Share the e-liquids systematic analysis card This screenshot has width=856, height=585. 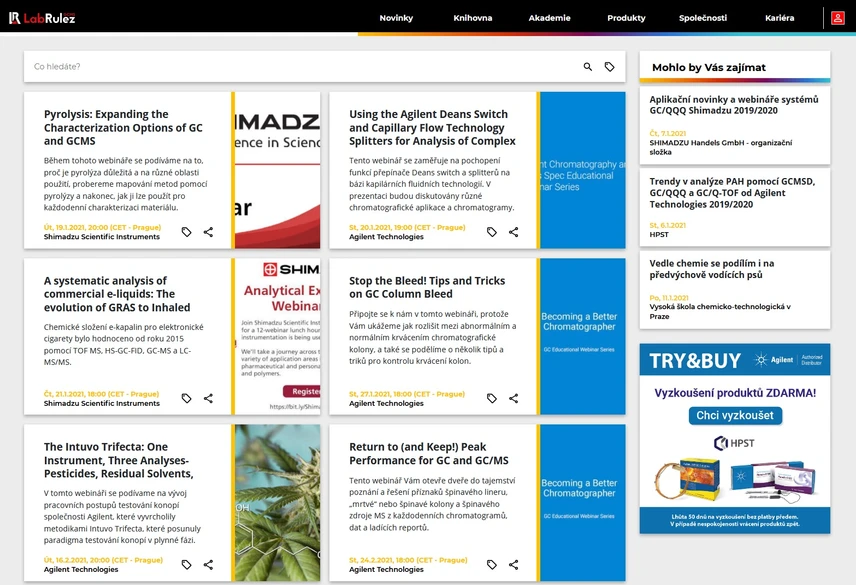click(x=209, y=398)
